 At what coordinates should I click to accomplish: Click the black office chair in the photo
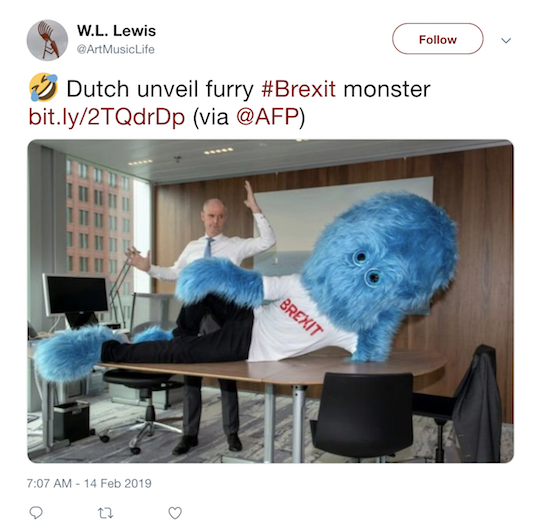click(365, 417)
